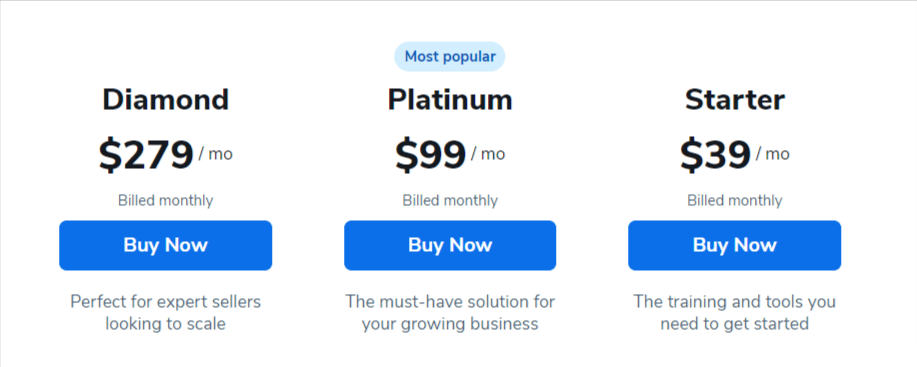Image resolution: width=917 pixels, height=367 pixels.
Task: Click the / mo label beside $99
Action: 488,154
